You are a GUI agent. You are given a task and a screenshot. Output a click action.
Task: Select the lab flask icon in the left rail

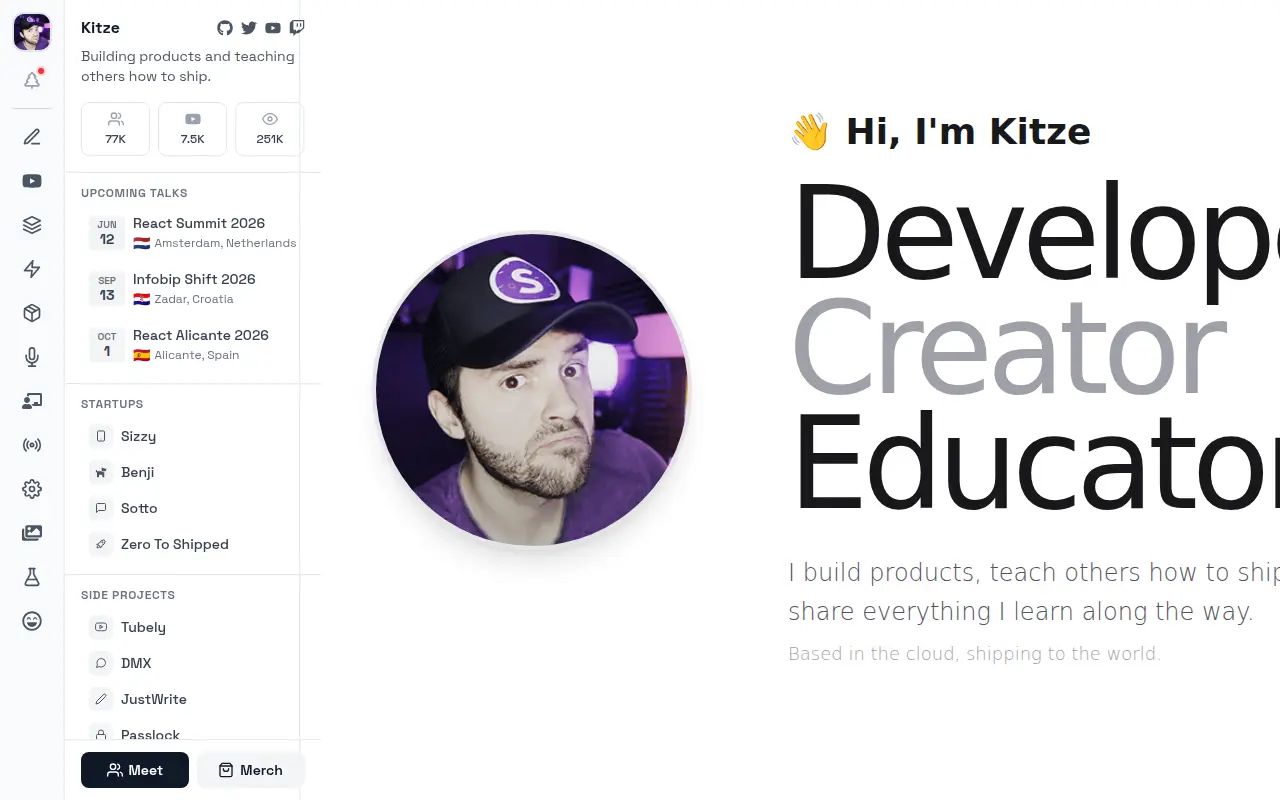pyautogui.click(x=32, y=577)
